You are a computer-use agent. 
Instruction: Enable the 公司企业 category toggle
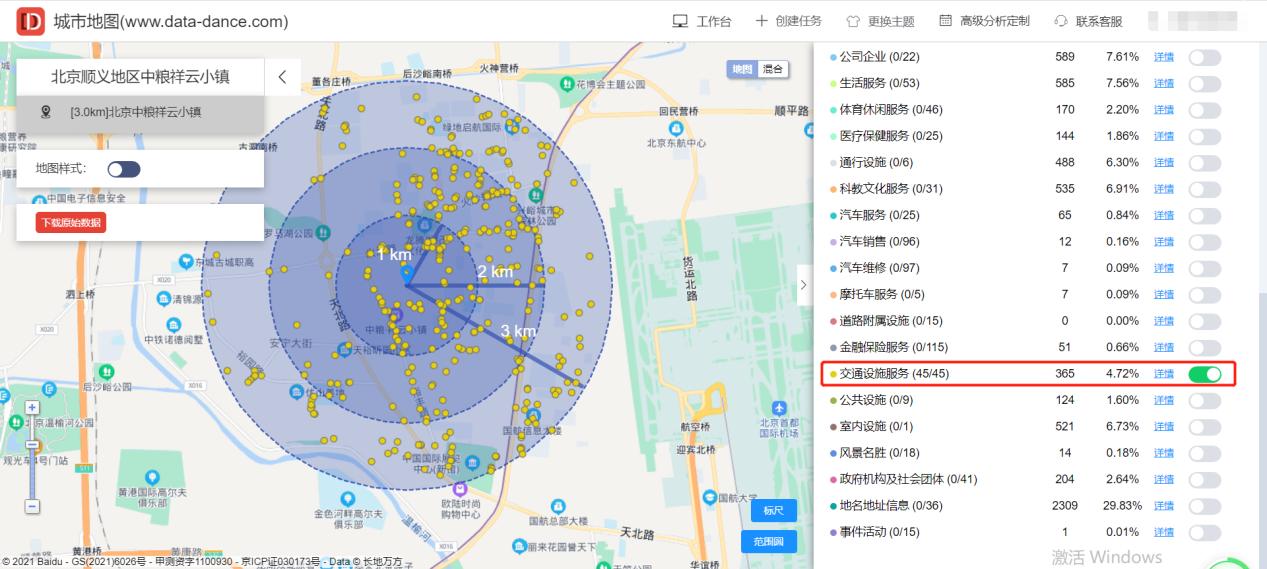(1204, 57)
